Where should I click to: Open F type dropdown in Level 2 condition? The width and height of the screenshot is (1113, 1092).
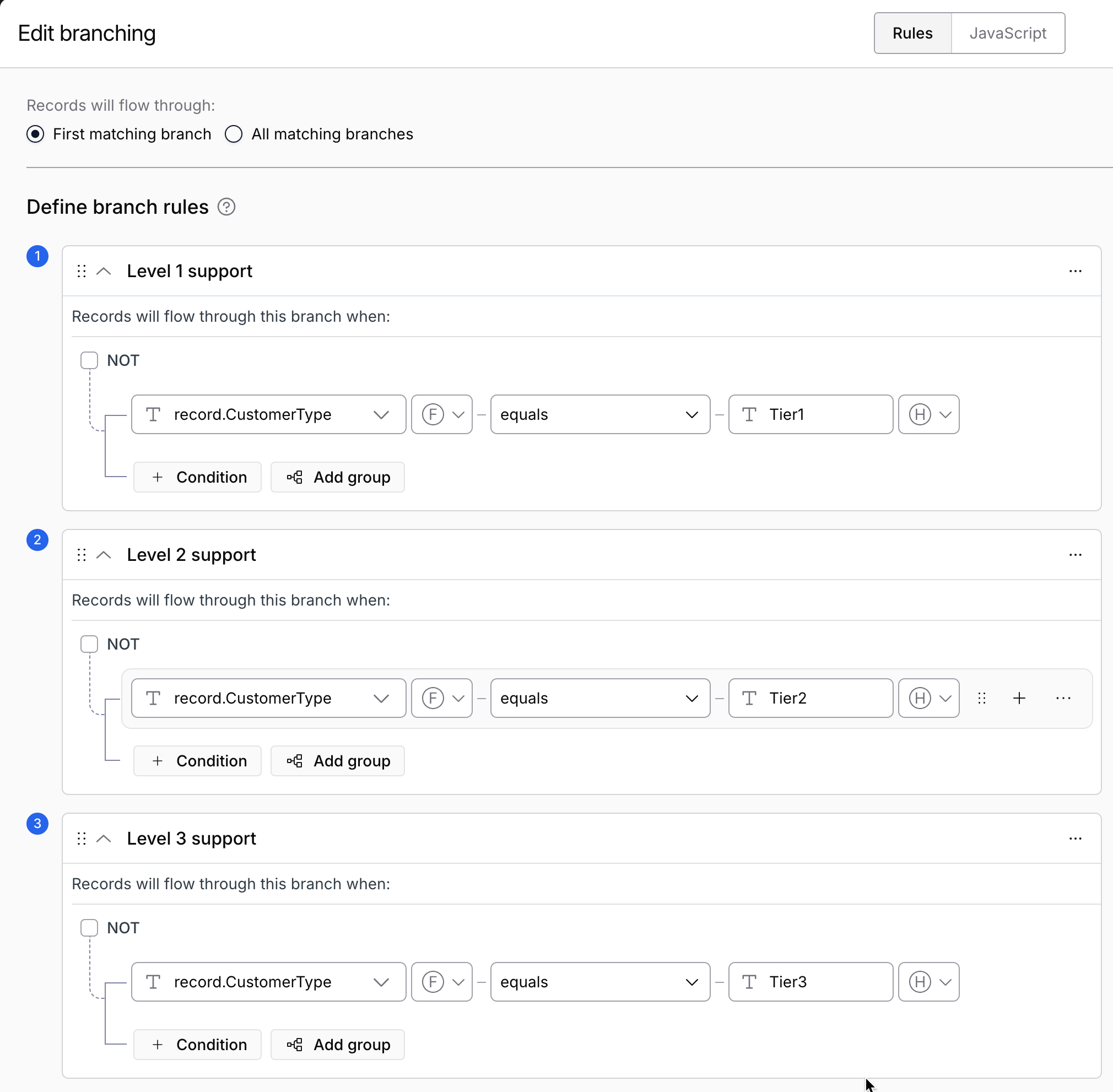(x=441, y=699)
